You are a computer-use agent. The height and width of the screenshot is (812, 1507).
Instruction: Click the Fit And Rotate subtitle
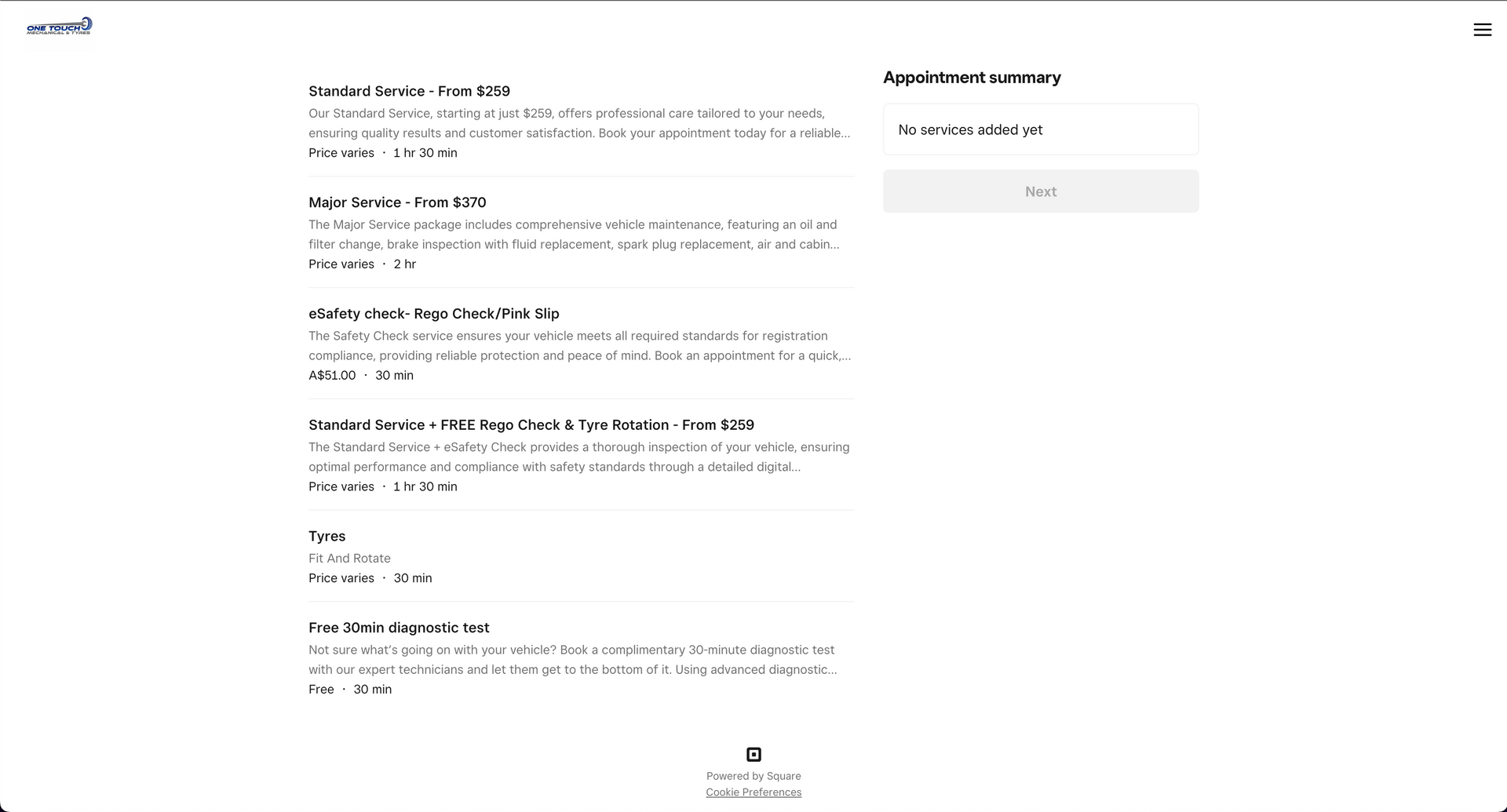(x=349, y=559)
